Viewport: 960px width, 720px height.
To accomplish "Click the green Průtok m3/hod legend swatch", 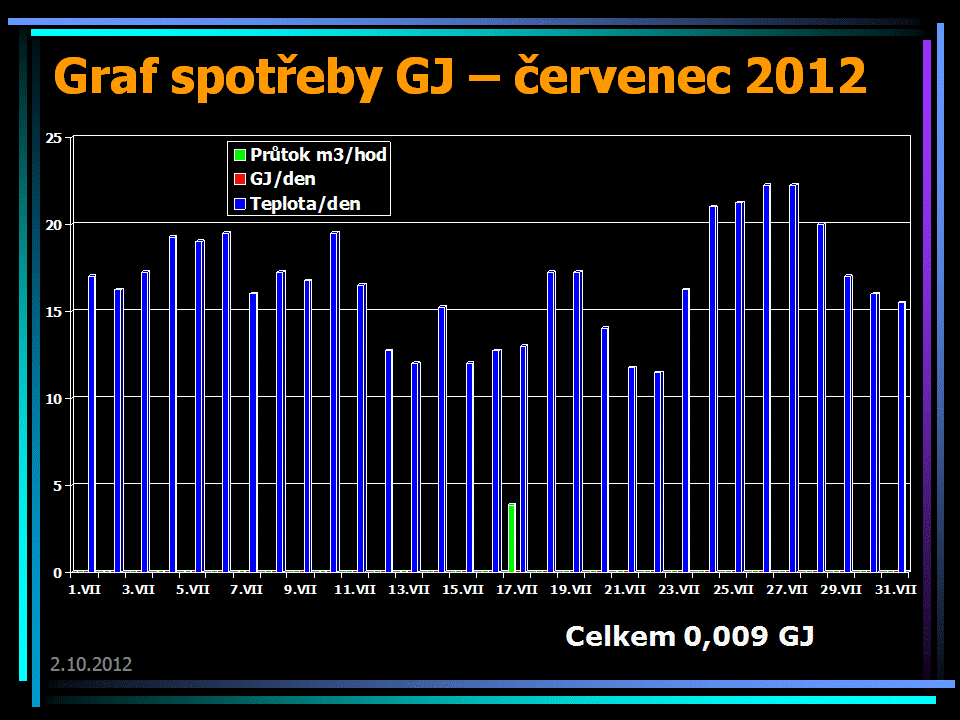I will click(x=240, y=155).
